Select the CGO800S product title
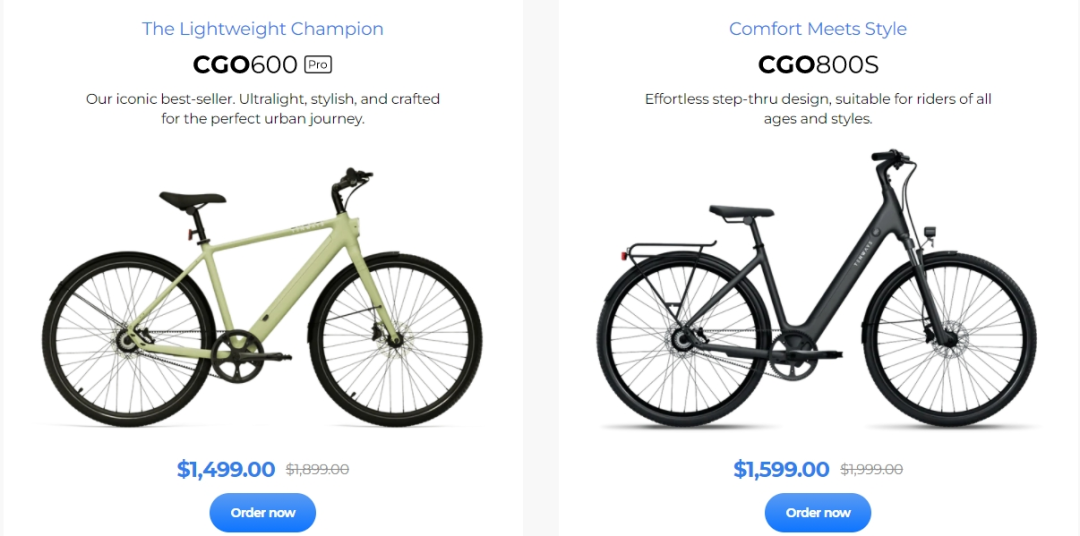Viewport: 1080px width, 536px height. click(x=818, y=65)
